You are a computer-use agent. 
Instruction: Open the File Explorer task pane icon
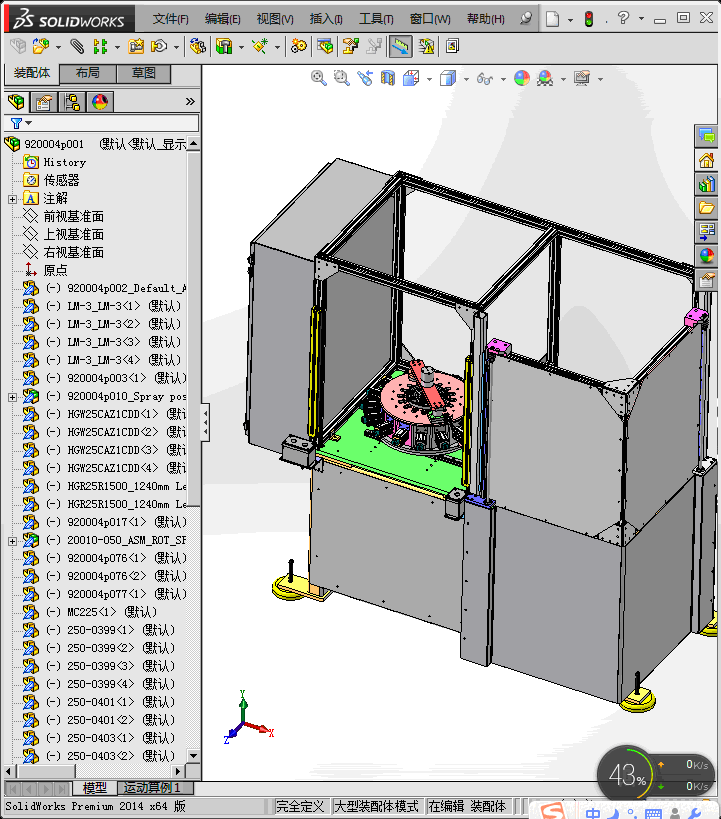coord(706,208)
